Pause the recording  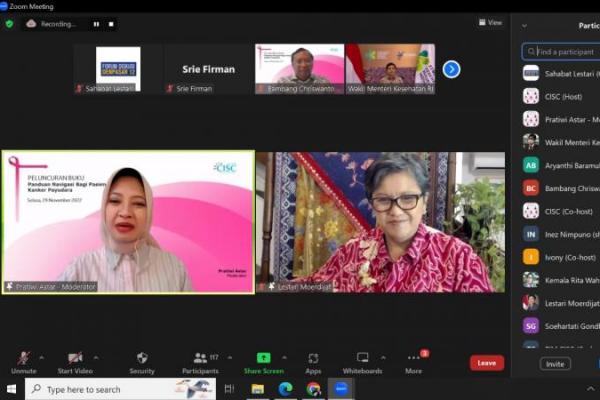[x=96, y=23]
